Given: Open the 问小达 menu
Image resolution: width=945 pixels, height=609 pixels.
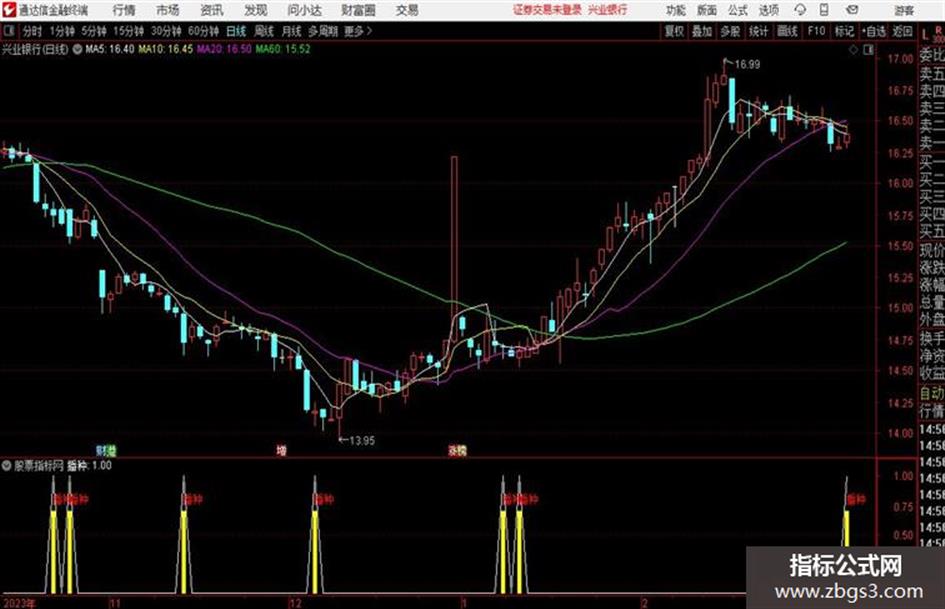Looking at the screenshot, I should coord(304,10).
